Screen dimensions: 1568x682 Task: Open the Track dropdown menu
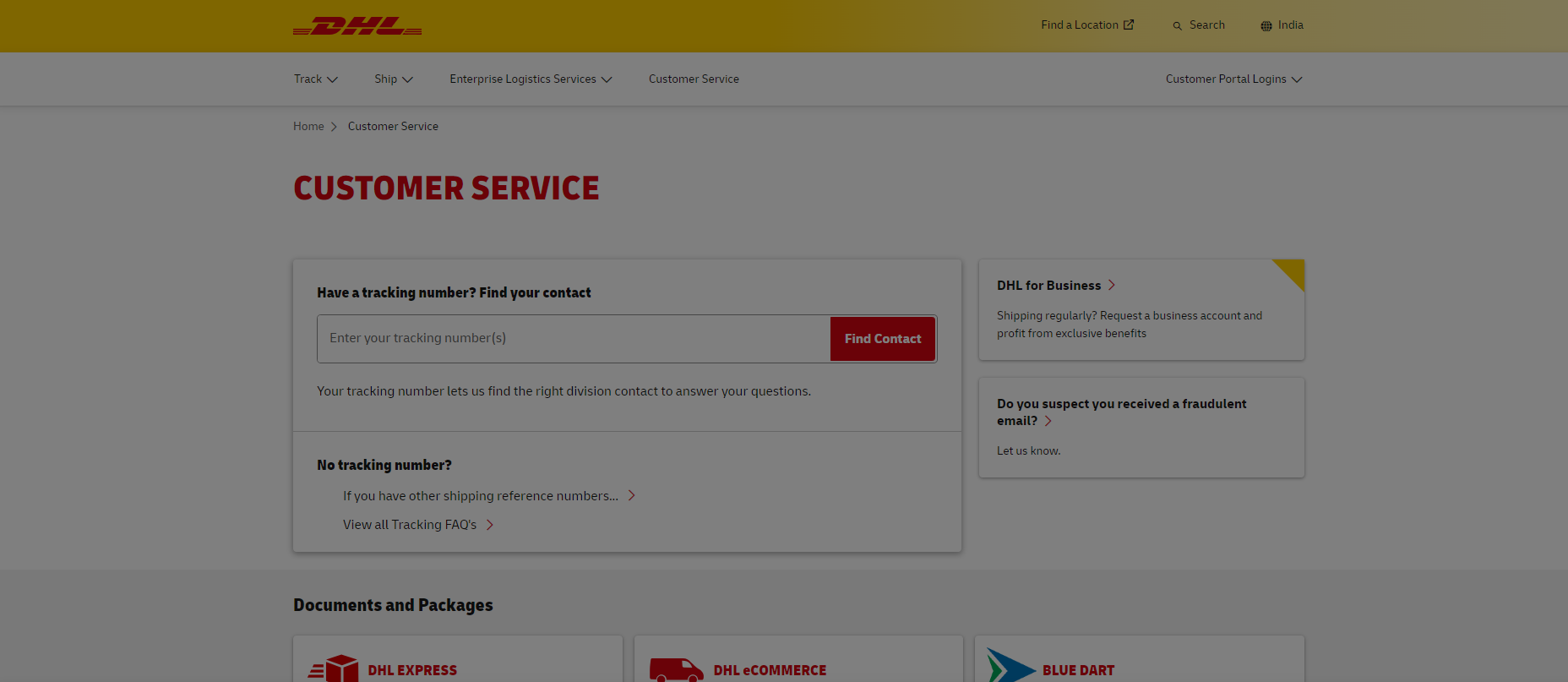pos(316,79)
